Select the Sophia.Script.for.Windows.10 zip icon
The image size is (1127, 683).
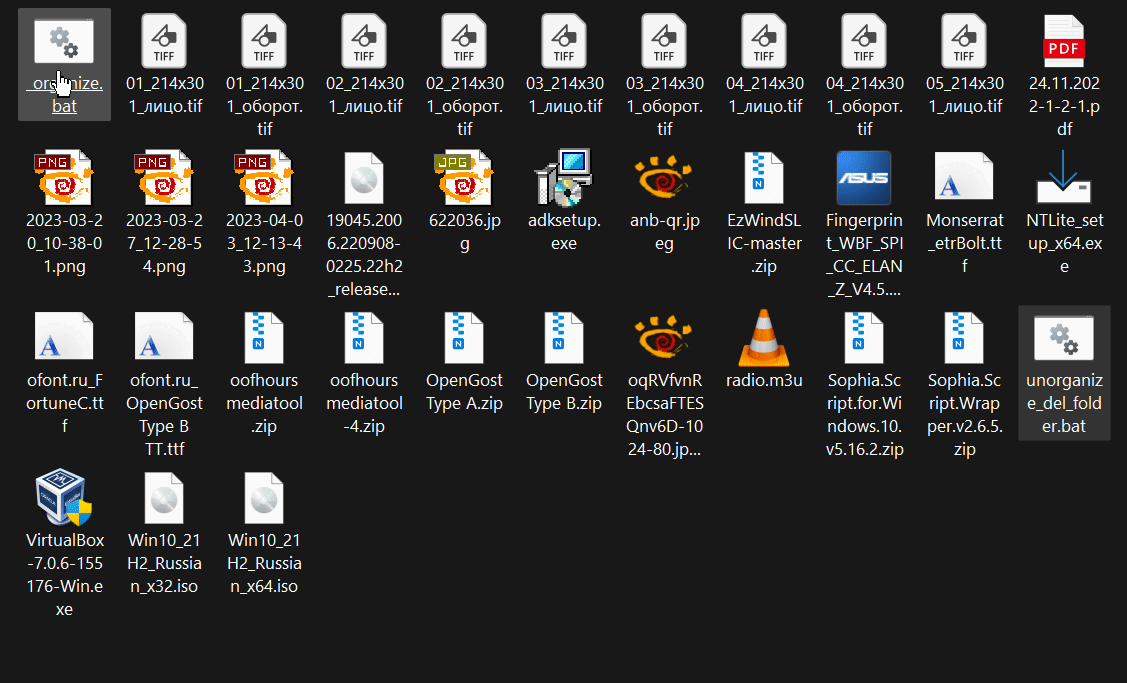click(863, 338)
